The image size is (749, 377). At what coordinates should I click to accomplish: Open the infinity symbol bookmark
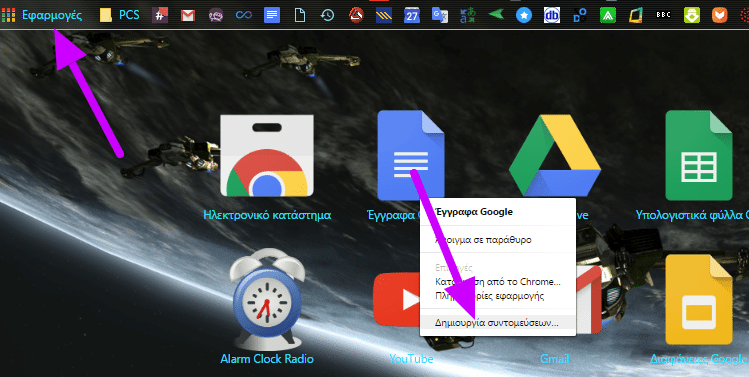point(244,15)
